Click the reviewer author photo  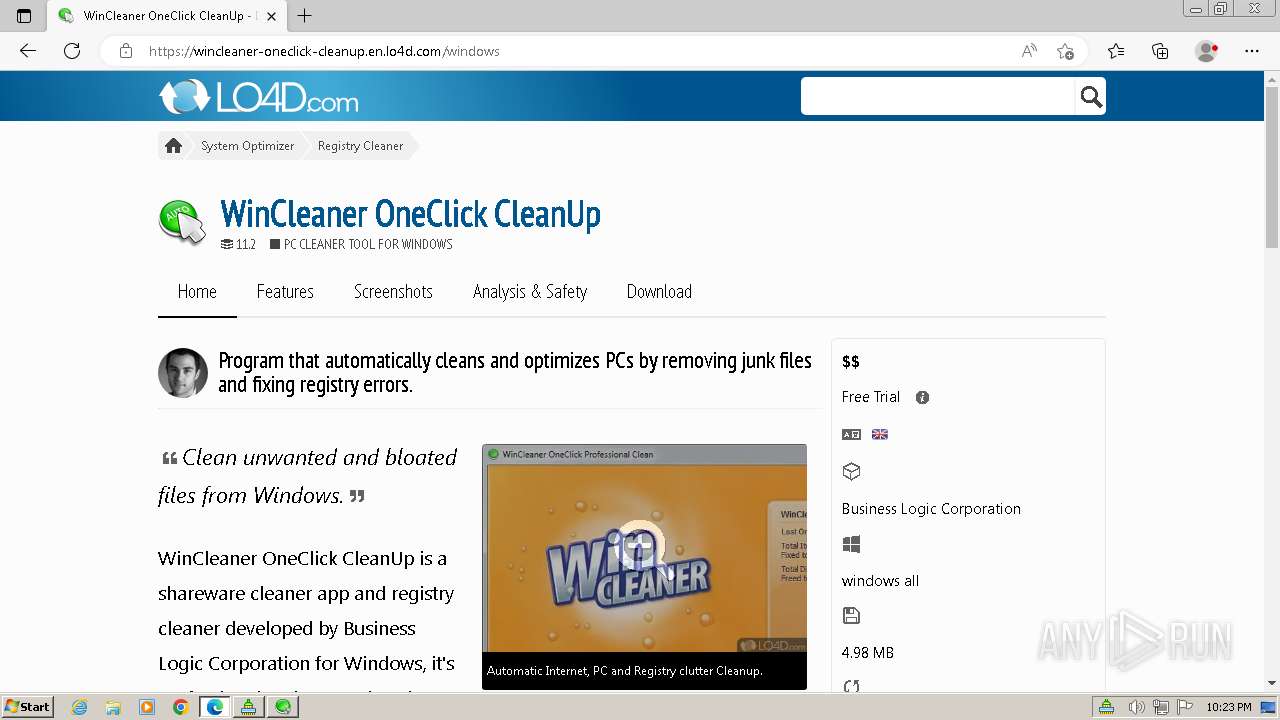click(183, 373)
